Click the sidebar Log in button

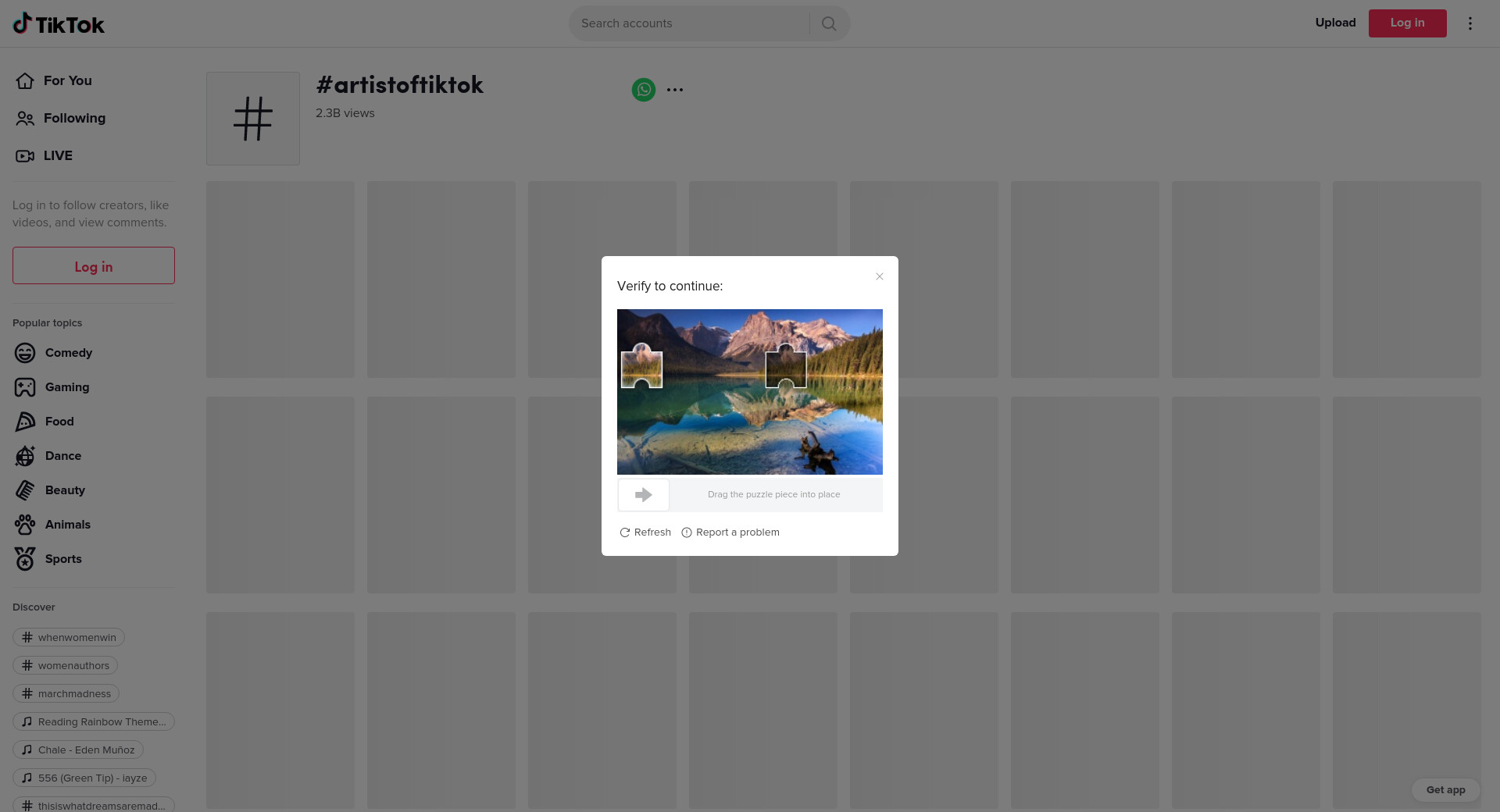pos(94,265)
